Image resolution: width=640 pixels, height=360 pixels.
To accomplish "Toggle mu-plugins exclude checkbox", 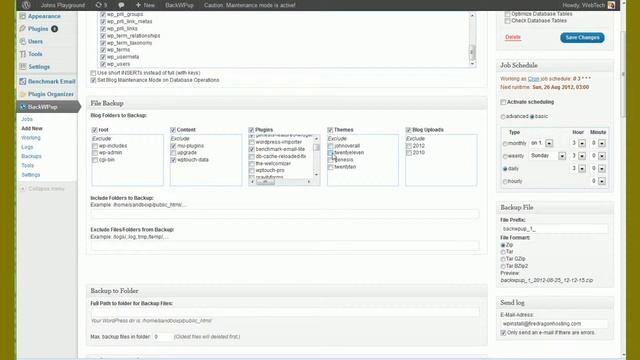I will (173, 146).
